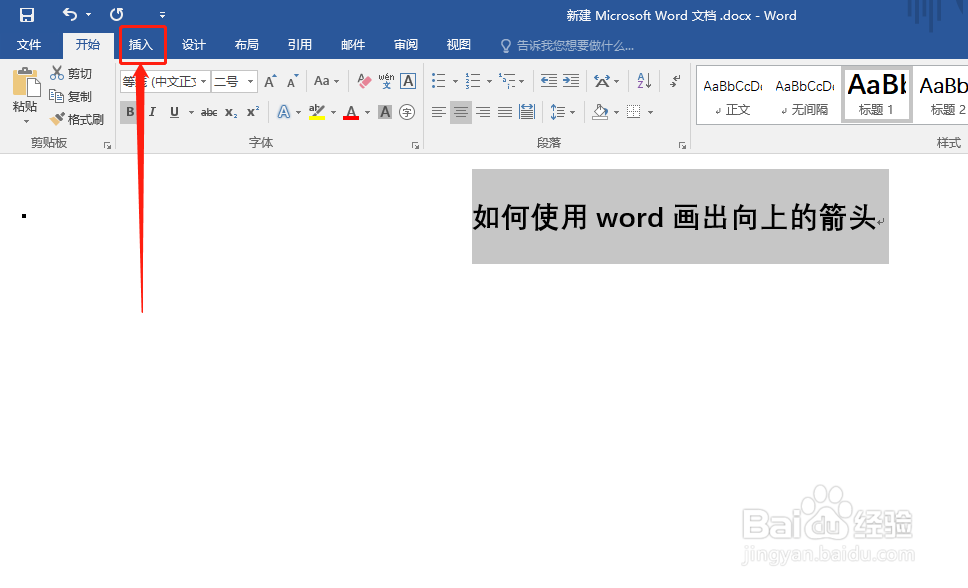This screenshot has width=968, height=588.
Task: Apply strikethrough to selected text
Action: pos(210,112)
